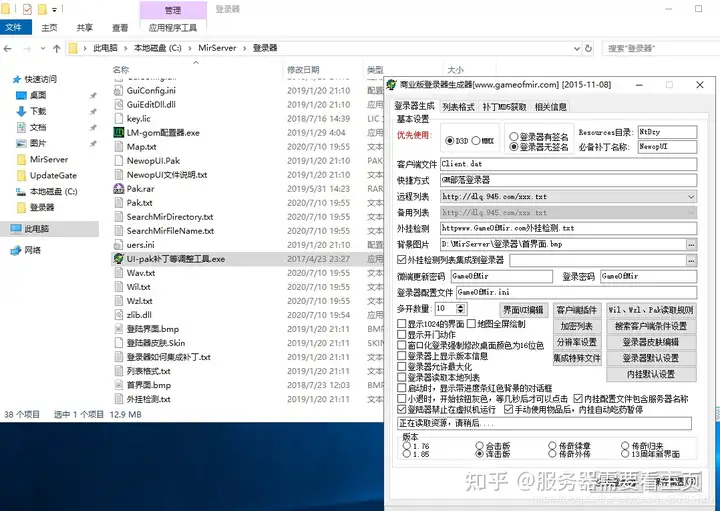Select the 1.76 version radio button

point(407,446)
